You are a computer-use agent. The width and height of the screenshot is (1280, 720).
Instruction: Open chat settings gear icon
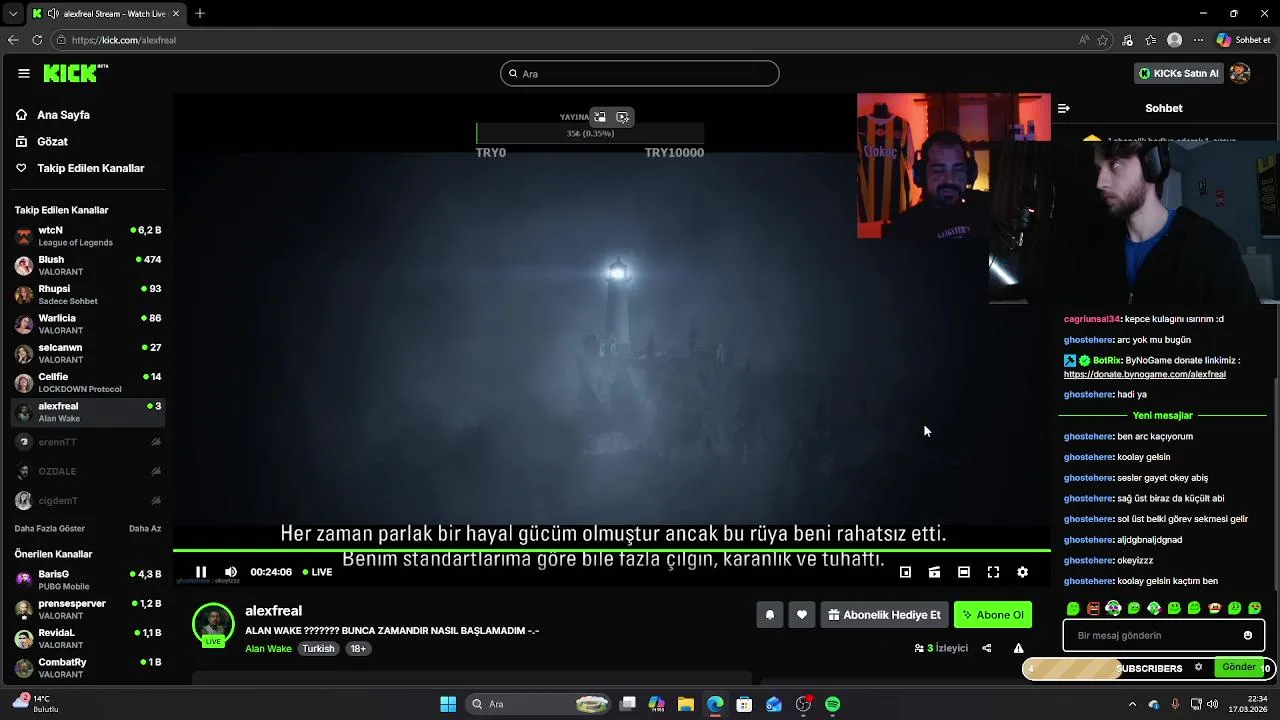1198,667
